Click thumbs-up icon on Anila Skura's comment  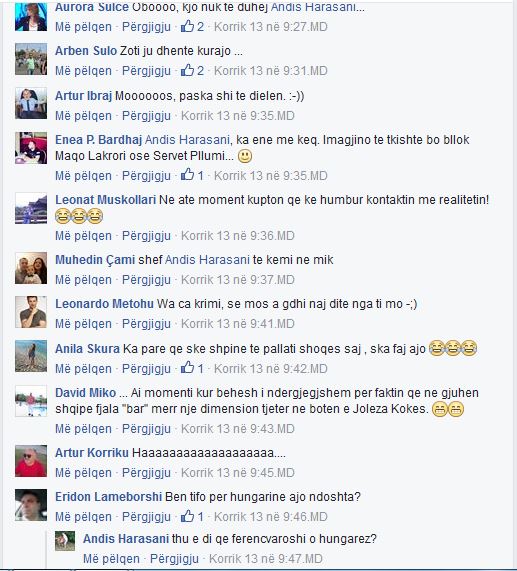188,368
